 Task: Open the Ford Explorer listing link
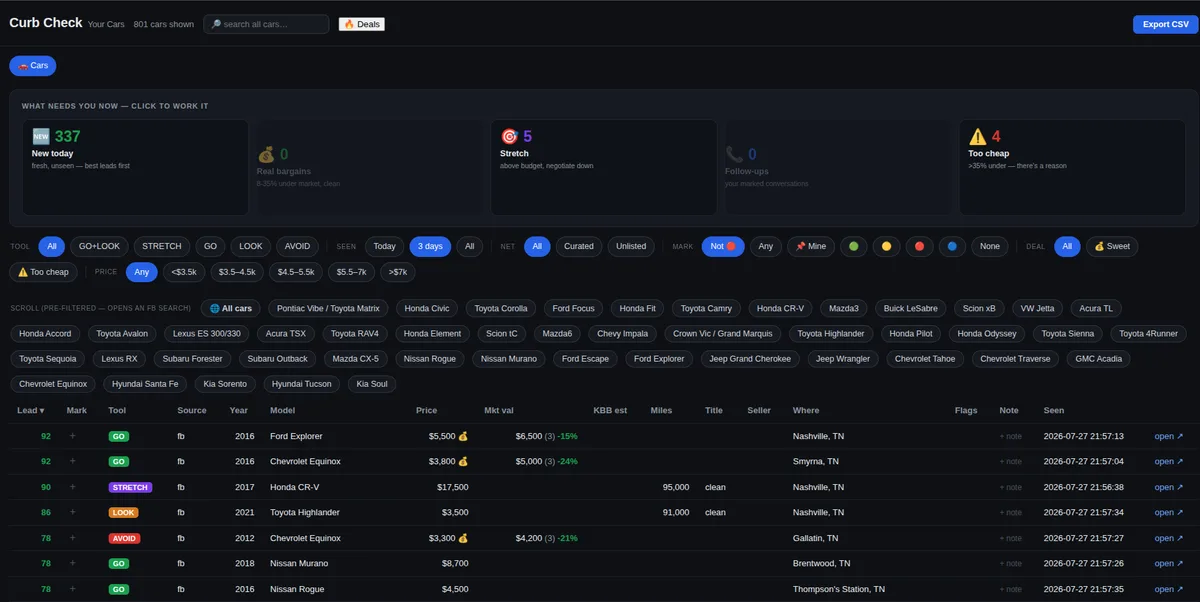(x=1169, y=436)
